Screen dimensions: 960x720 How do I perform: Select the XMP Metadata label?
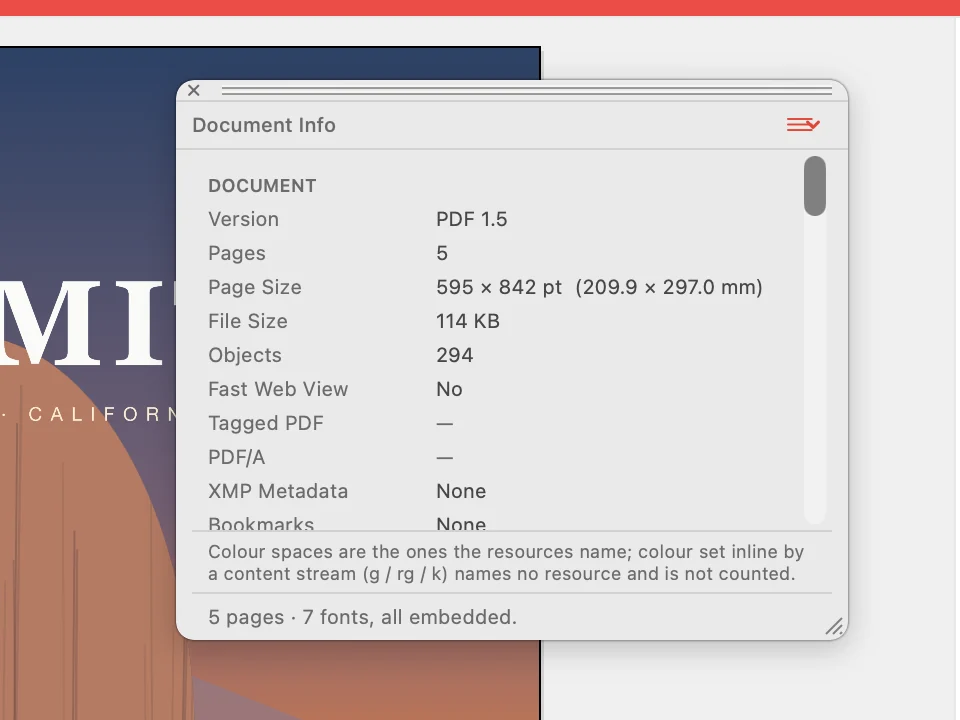tap(278, 491)
